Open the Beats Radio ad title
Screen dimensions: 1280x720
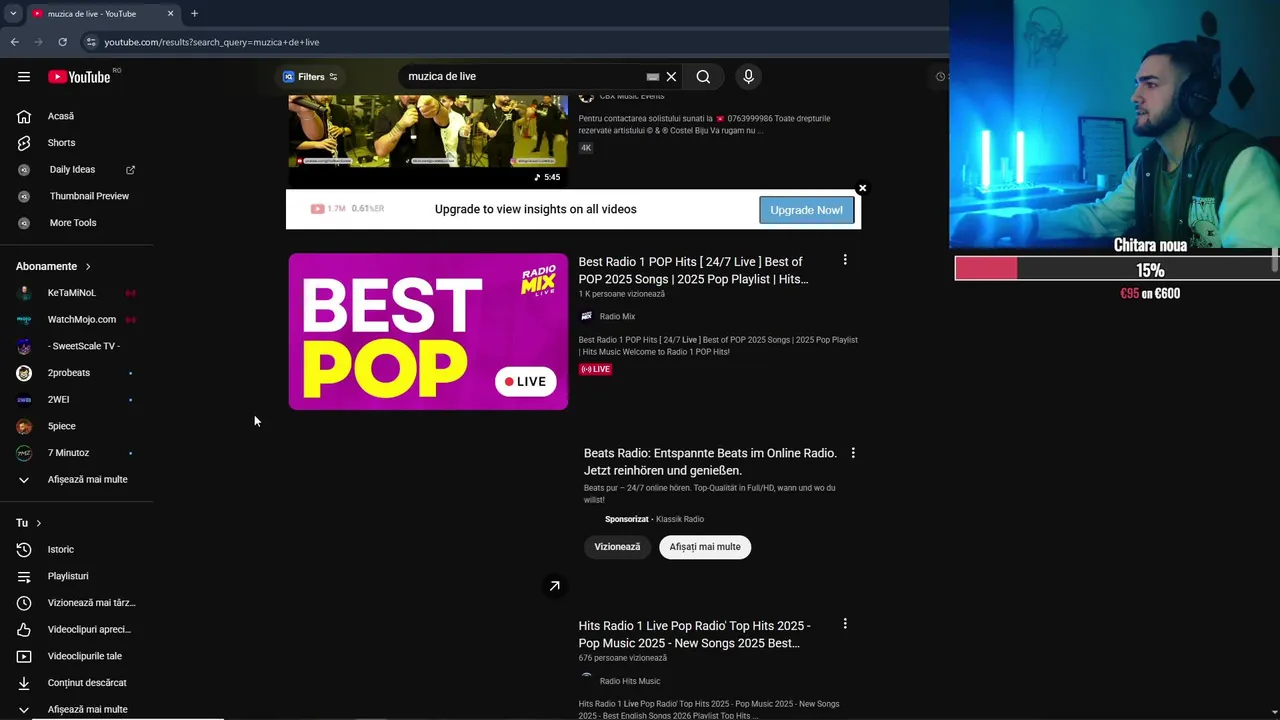[710, 462]
